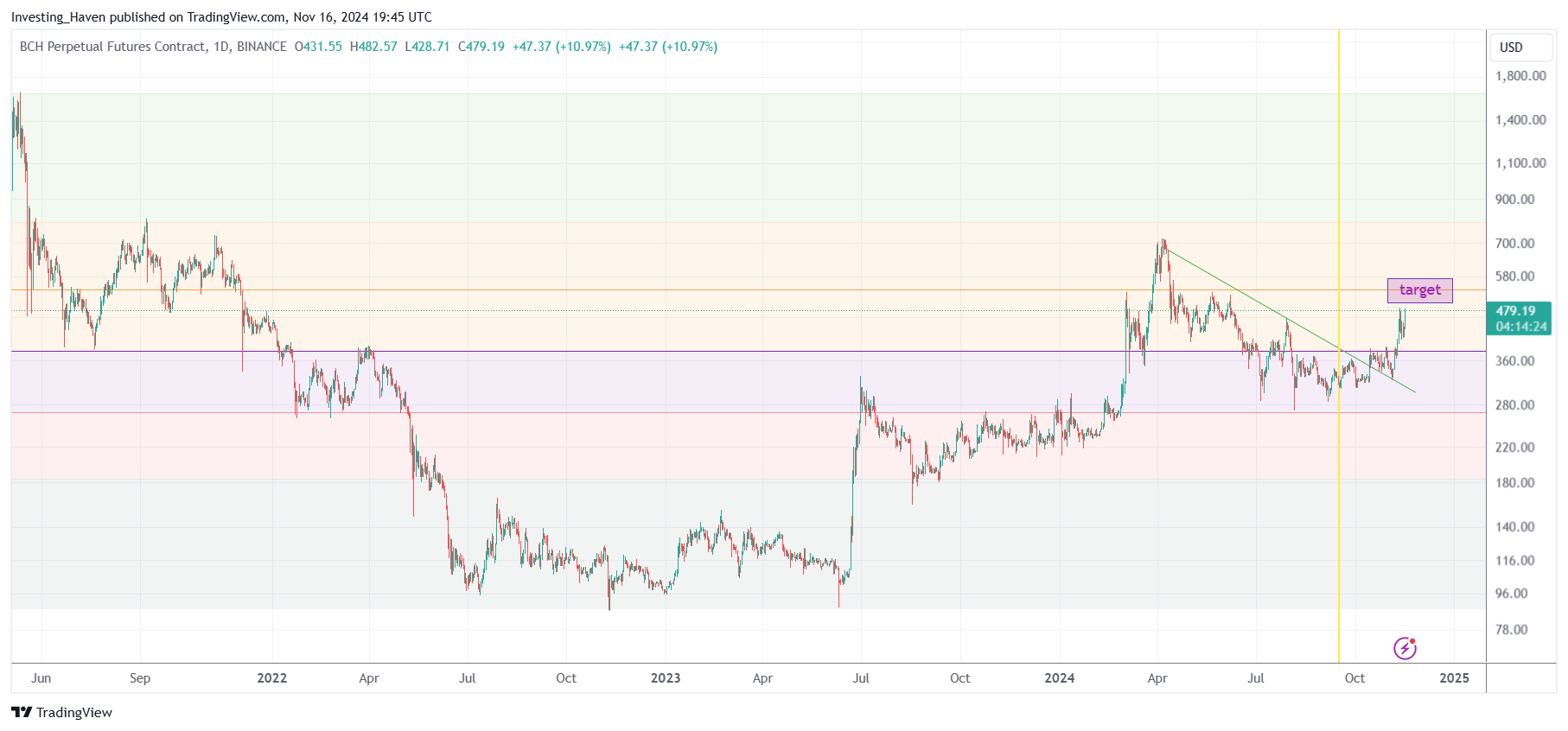Click the close value C479.19
The height and width of the screenshot is (731, 1568).
481,47
